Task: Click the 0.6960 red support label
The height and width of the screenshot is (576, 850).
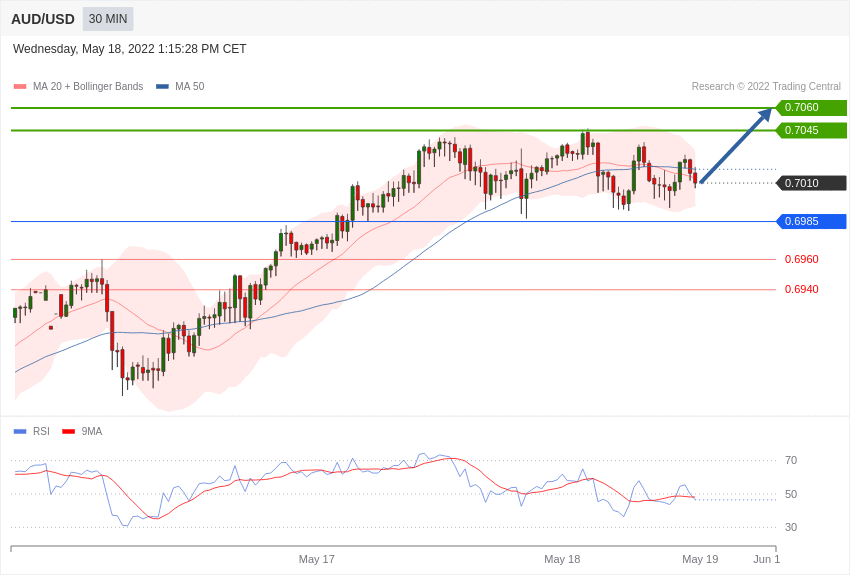Action: tap(802, 259)
